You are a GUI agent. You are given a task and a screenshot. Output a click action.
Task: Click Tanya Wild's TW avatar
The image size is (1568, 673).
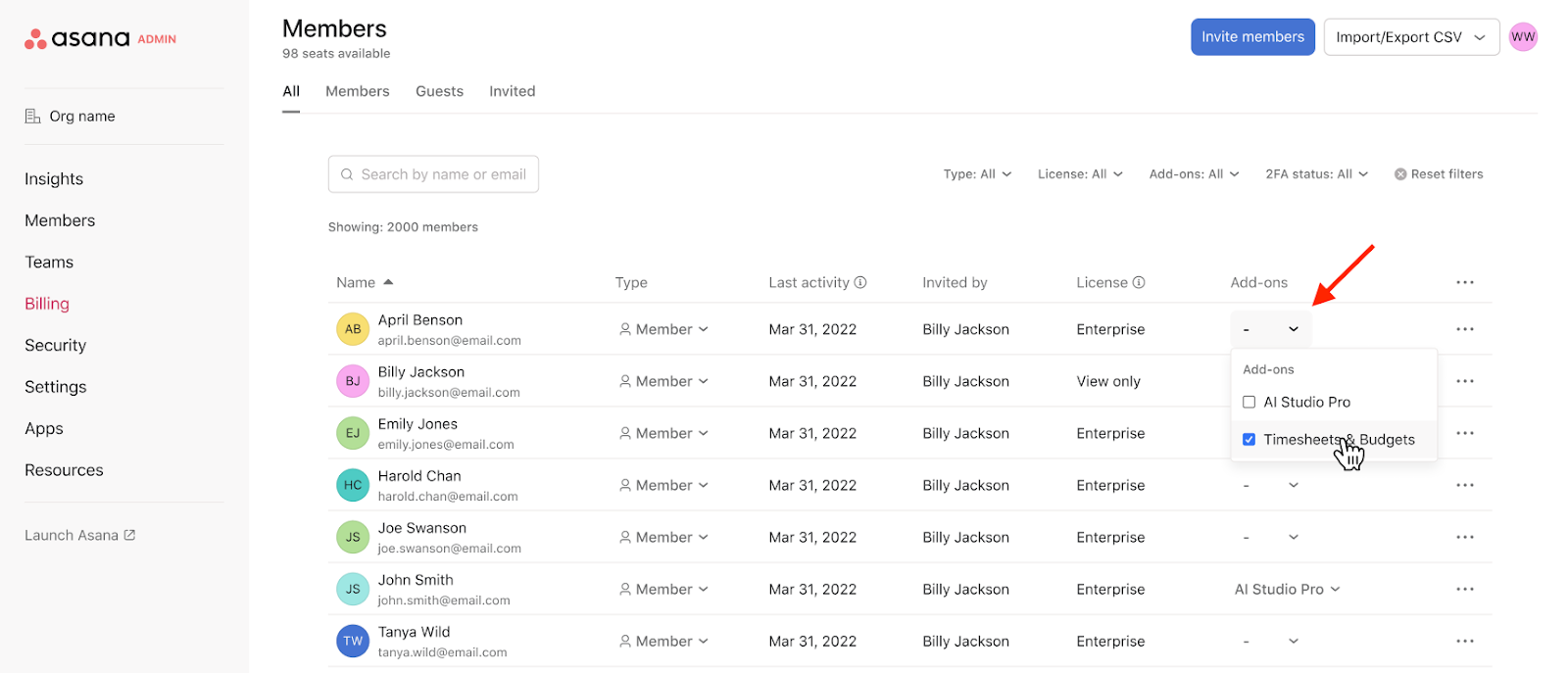coord(353,641)
